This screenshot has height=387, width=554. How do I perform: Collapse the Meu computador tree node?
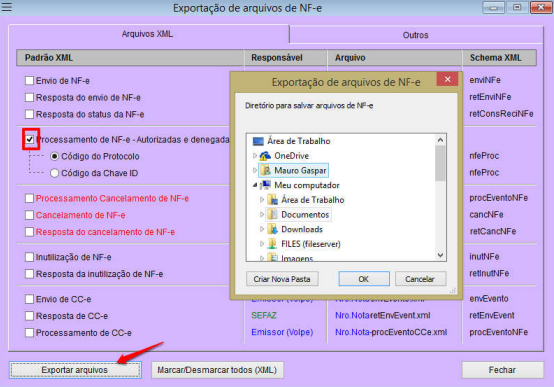(x=255, y=185)
